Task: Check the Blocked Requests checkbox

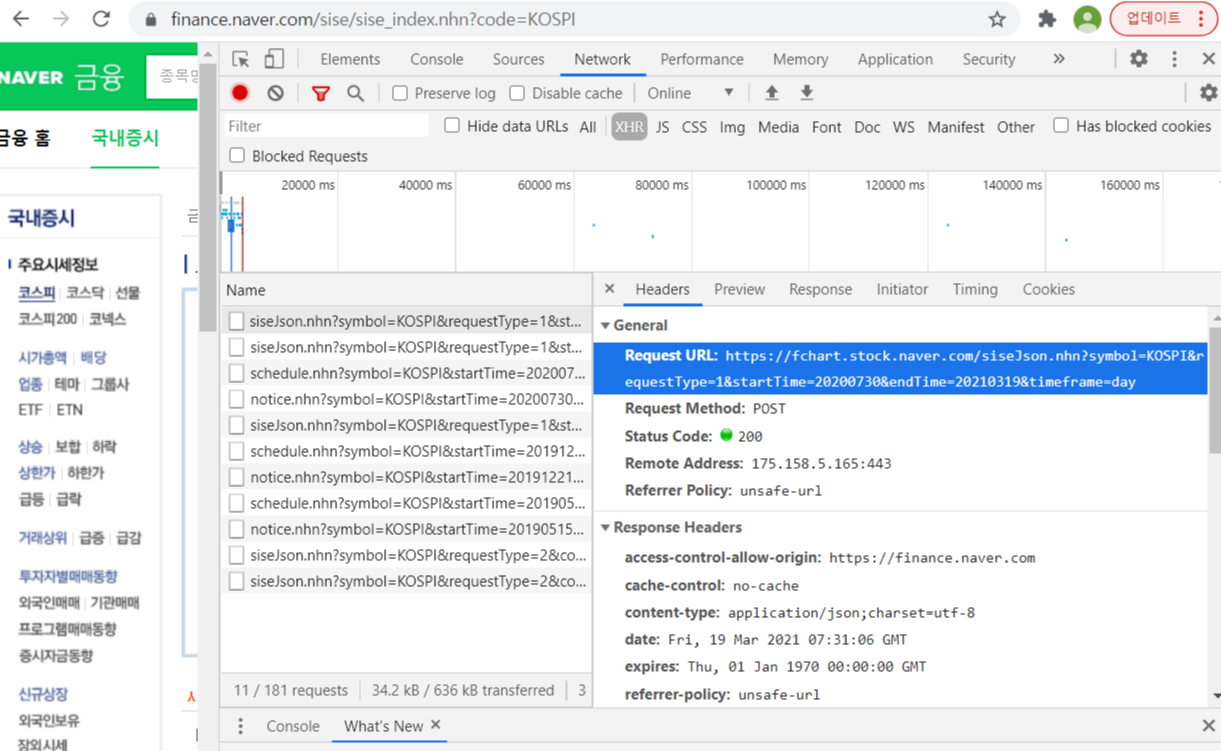Action: 237,155
